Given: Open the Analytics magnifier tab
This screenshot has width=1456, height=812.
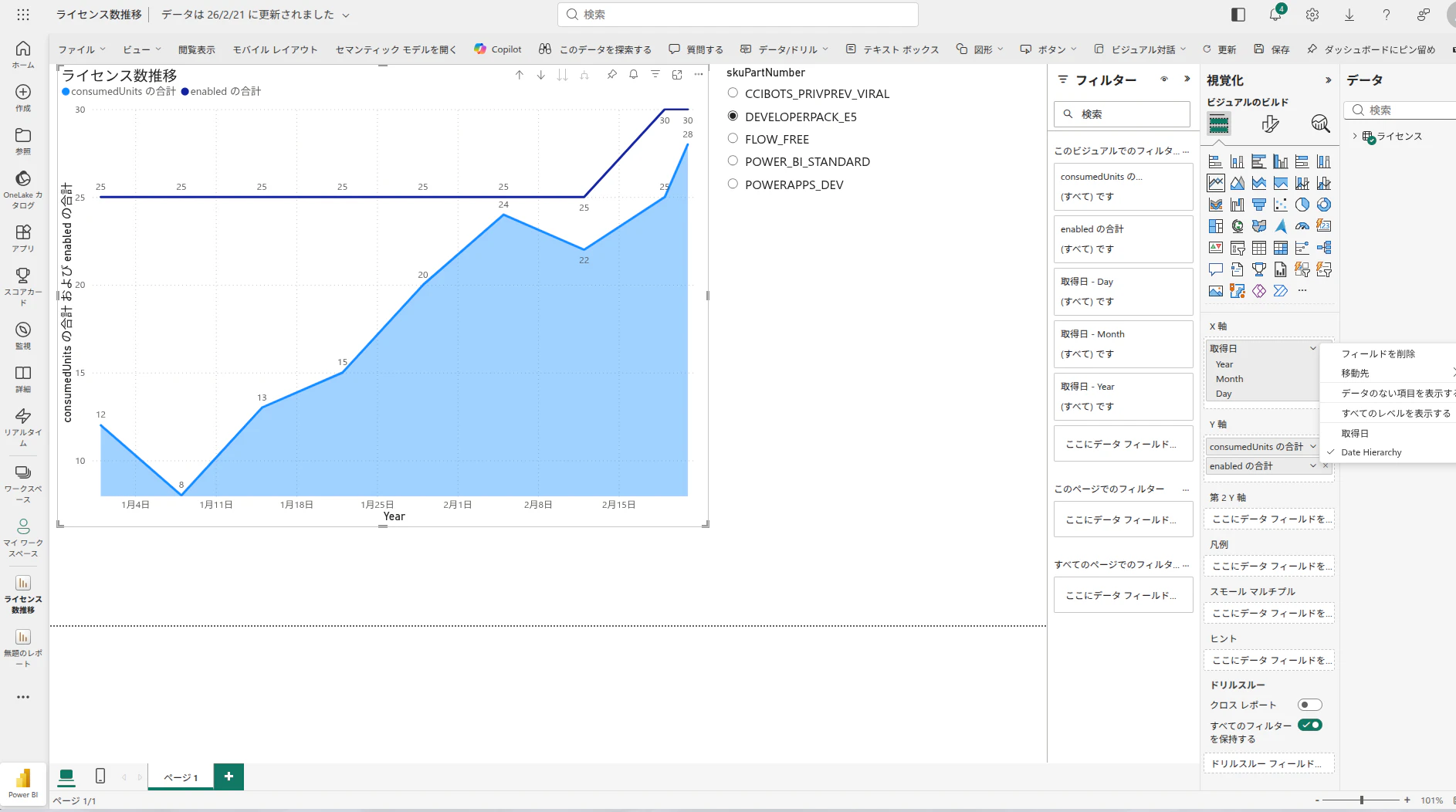Looking at the screenshot, I should point(1321,123).
